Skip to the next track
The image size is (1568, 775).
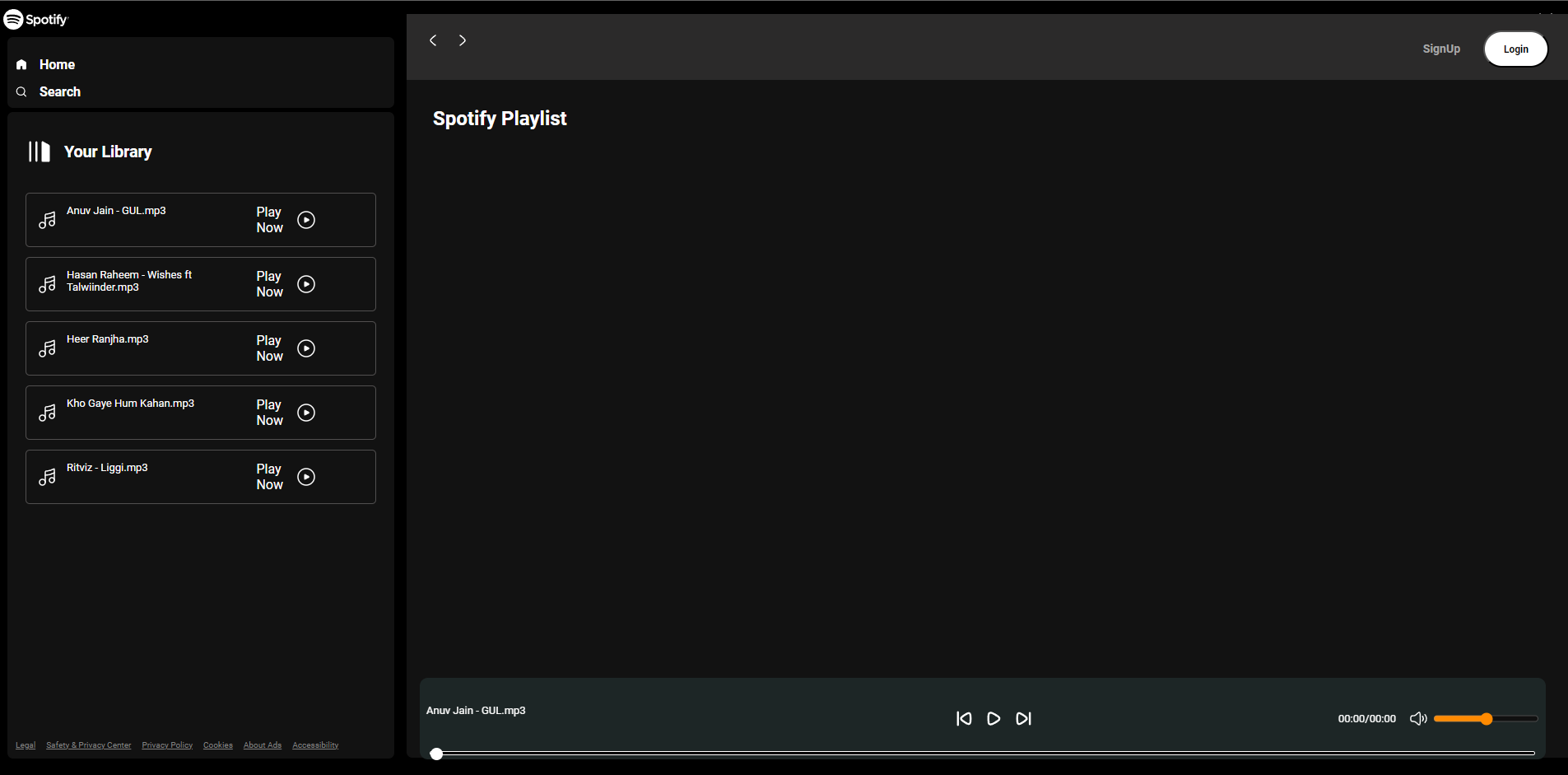pyautogui.click(x=1023, y=719)
